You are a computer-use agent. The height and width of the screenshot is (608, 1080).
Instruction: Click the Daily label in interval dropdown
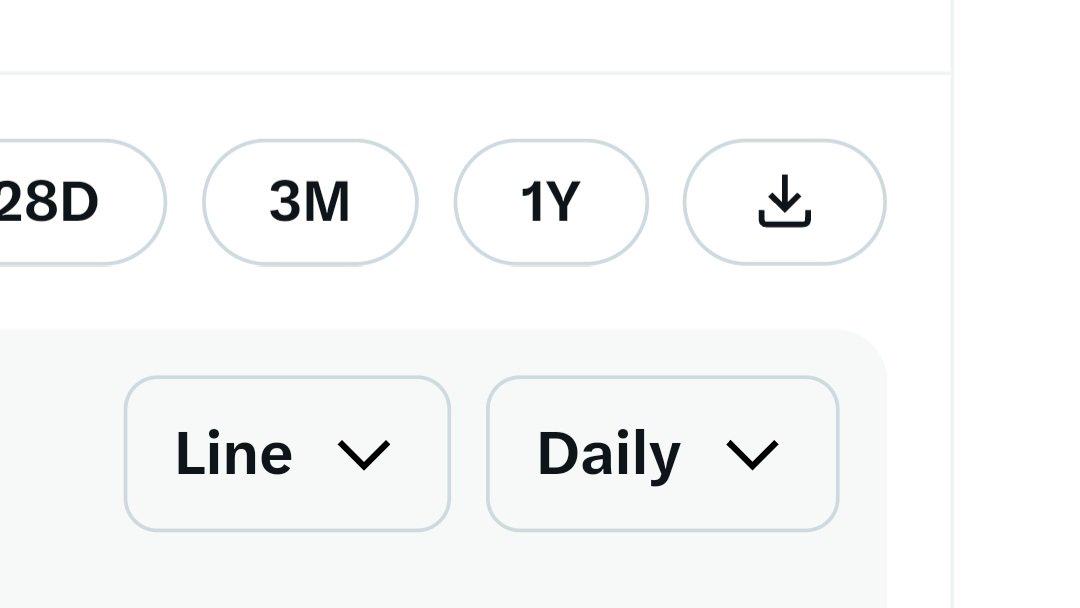(x=608, y=454)
